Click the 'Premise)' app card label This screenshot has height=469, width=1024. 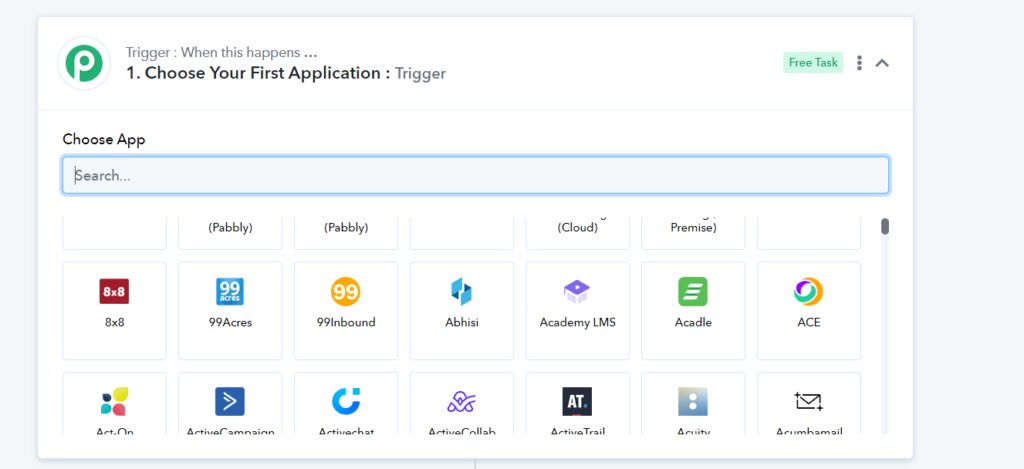click(x=693, y=228)
